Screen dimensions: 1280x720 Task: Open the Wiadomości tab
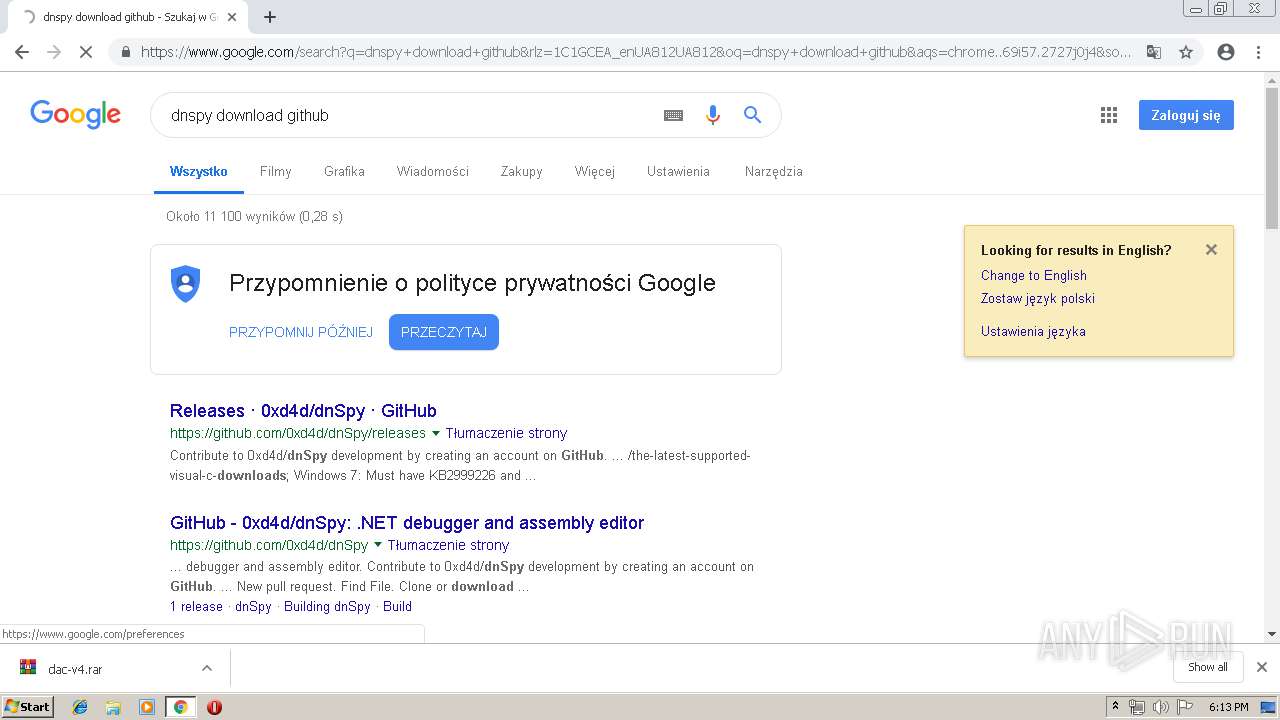[x=433, y=171]
